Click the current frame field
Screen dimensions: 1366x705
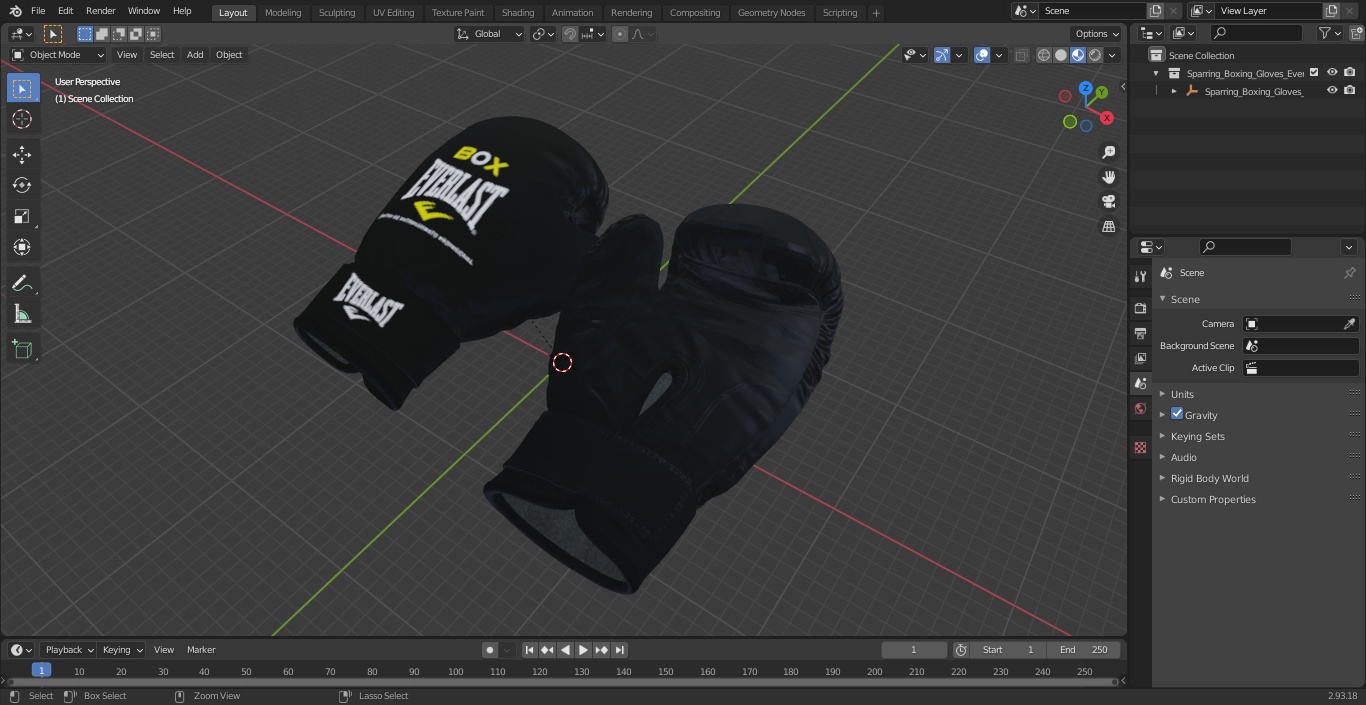pos(914,650)
